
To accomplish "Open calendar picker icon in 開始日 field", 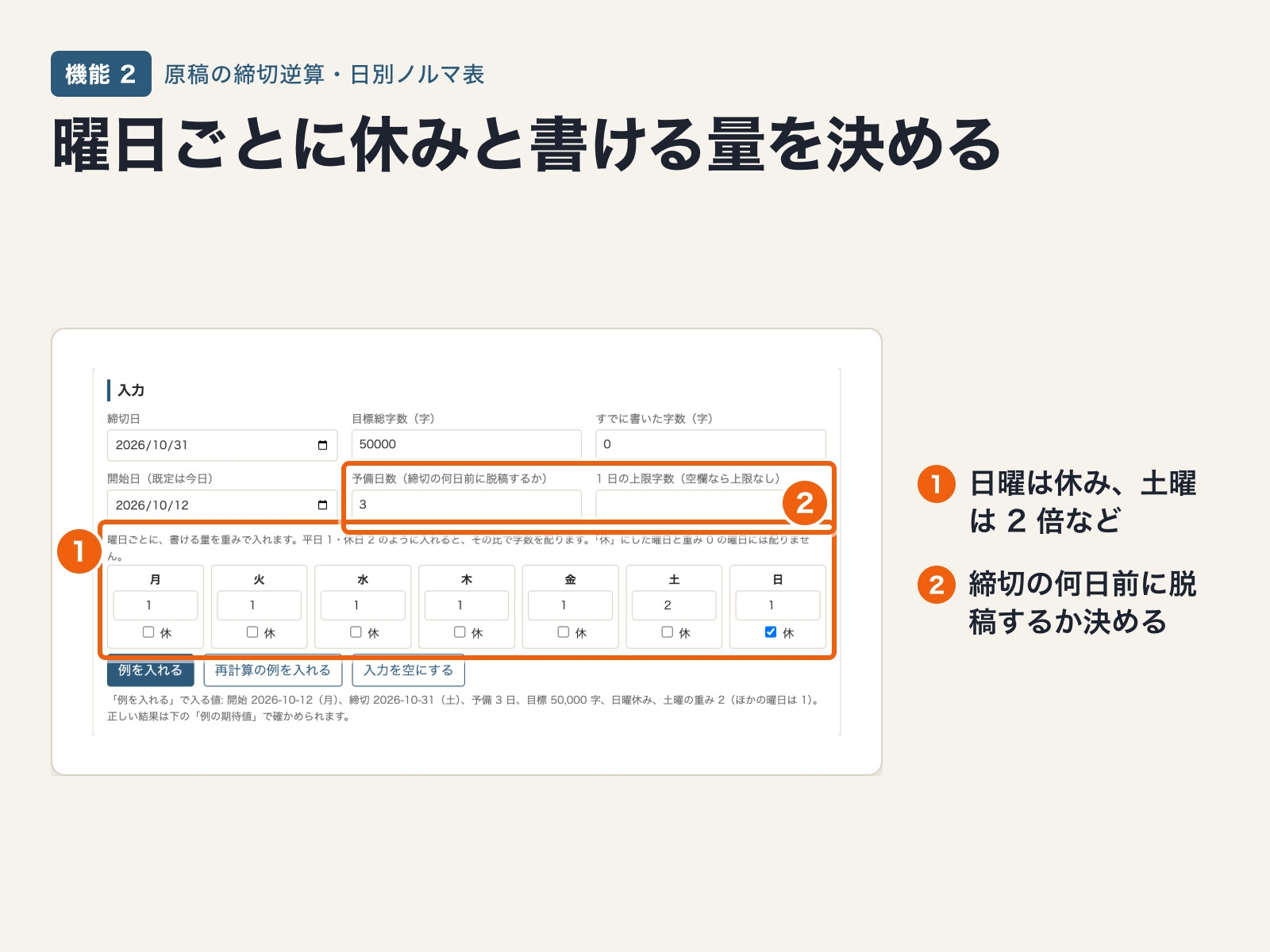I will [x=322, y=505].
